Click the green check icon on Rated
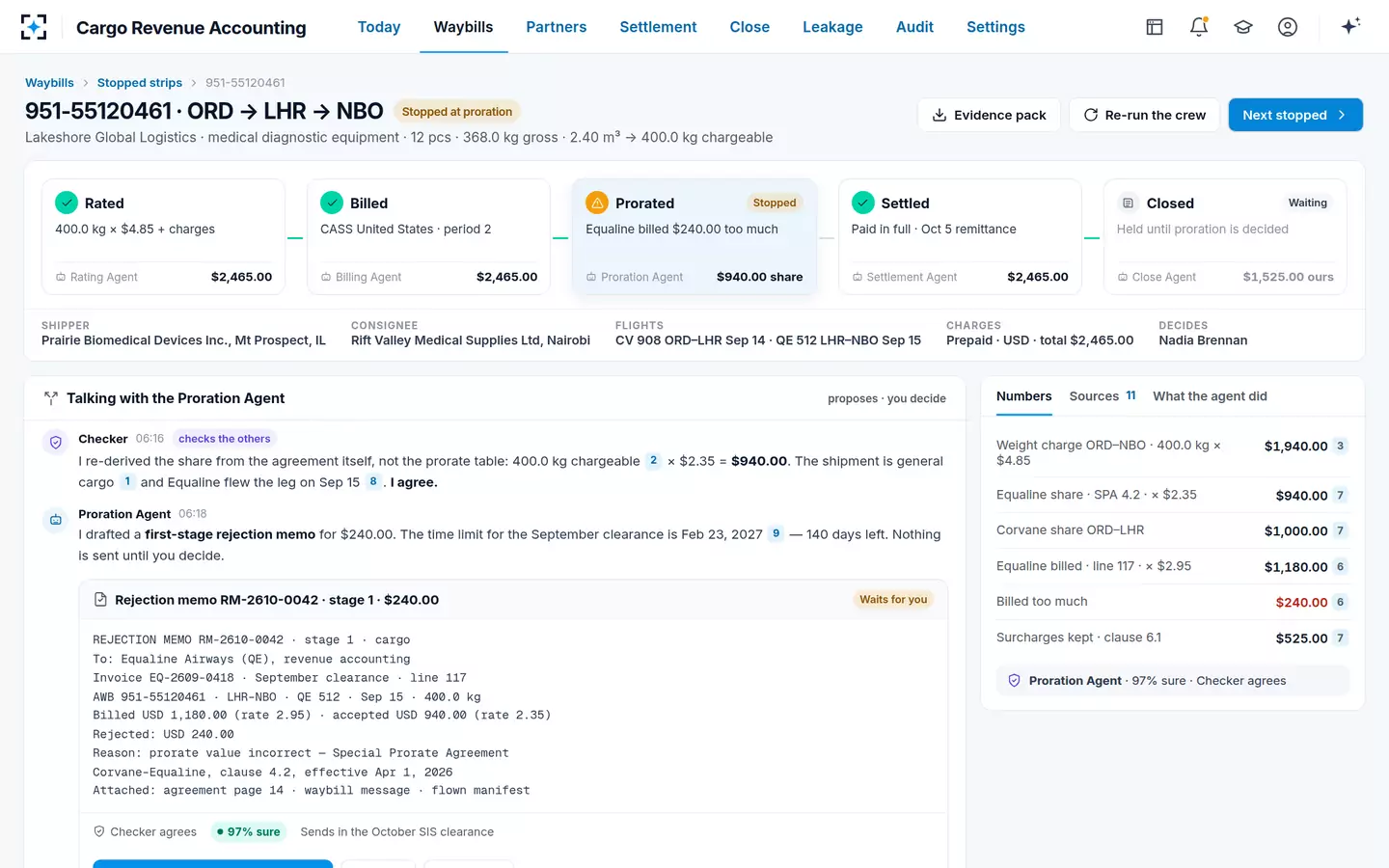This screenshot has width=1389, height=868. tap(67, 203)
